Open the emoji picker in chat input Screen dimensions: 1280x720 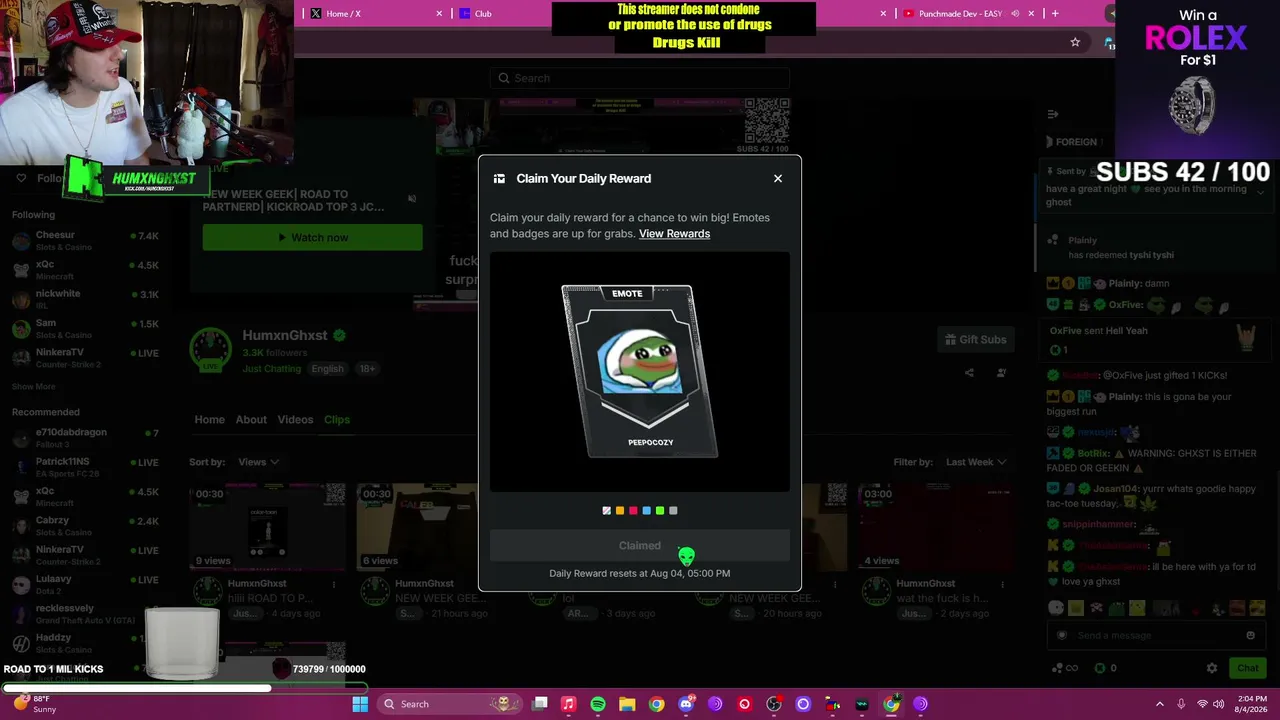(1250, 635)
